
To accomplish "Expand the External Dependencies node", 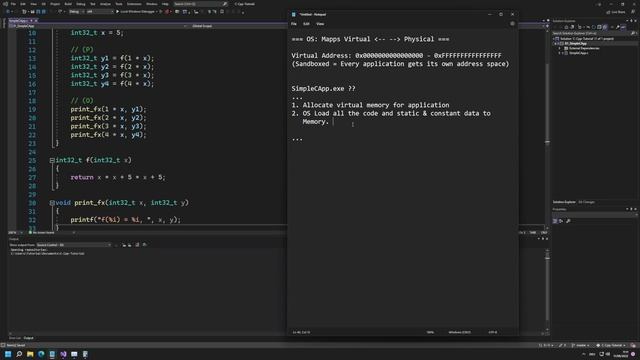I will (560, 48).
